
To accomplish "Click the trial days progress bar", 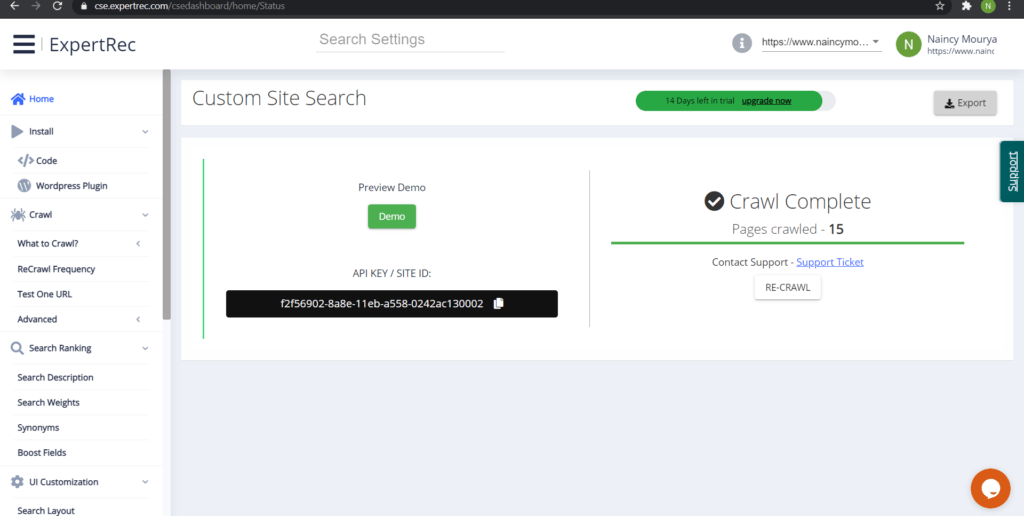I will click(735, 101).
